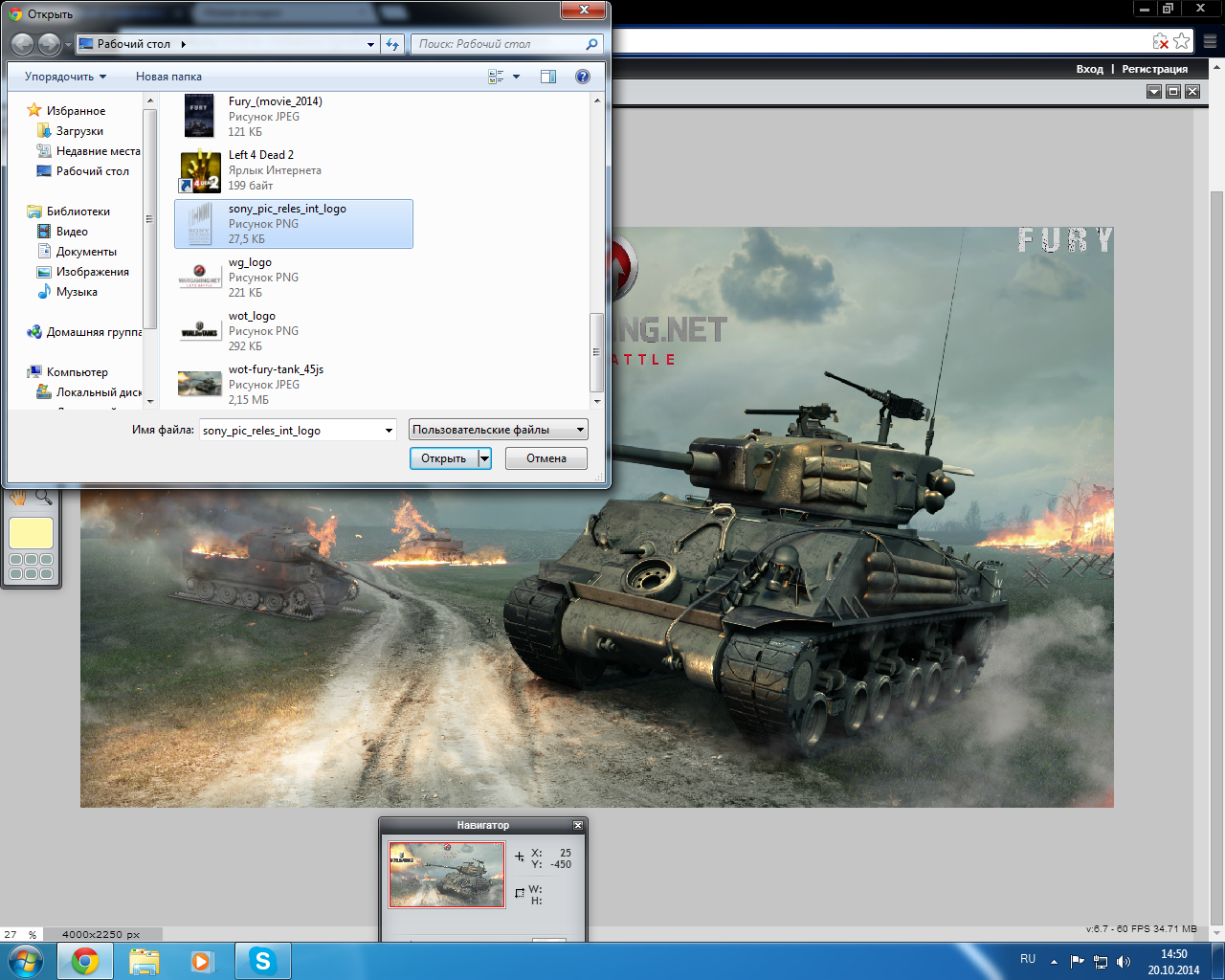1225x980 pixels.
Task: Click the volume speaker tray icon
Action: [x=1124, y=962]
